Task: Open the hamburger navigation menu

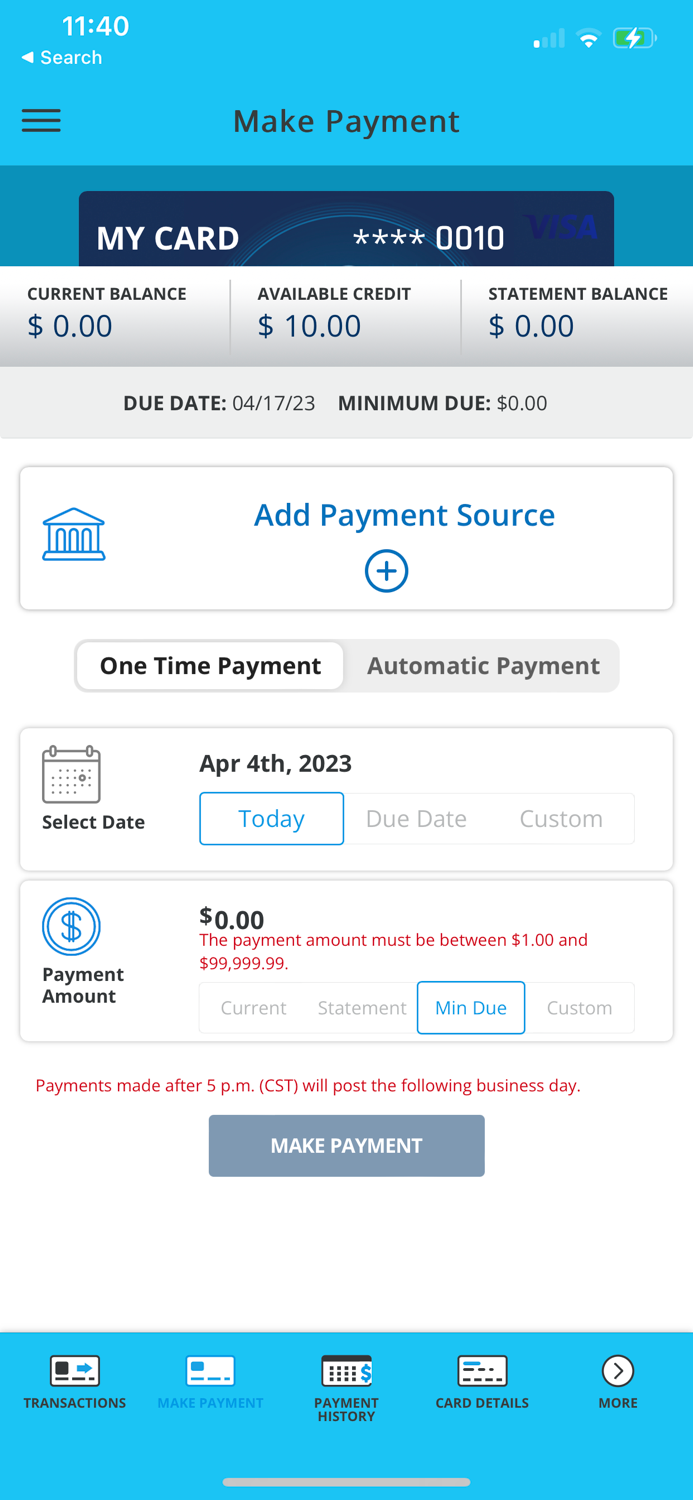Action: 41,120
